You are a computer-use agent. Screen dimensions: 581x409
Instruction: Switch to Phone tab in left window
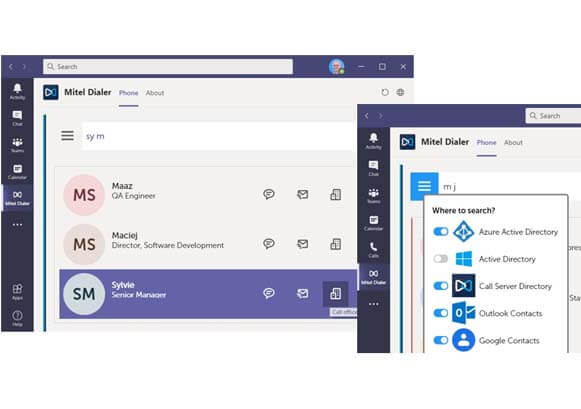click(x=129, y=93)
